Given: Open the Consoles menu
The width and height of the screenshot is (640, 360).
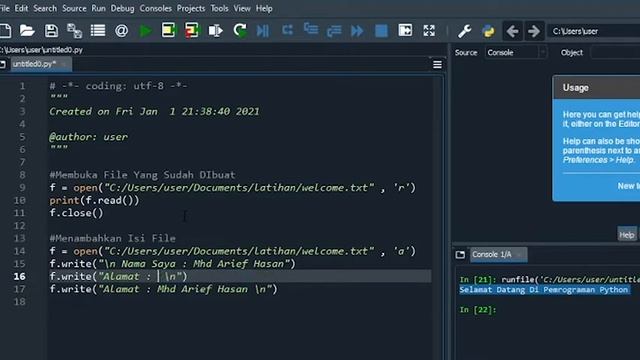Looking at the screenshot, I should [156, 8].
